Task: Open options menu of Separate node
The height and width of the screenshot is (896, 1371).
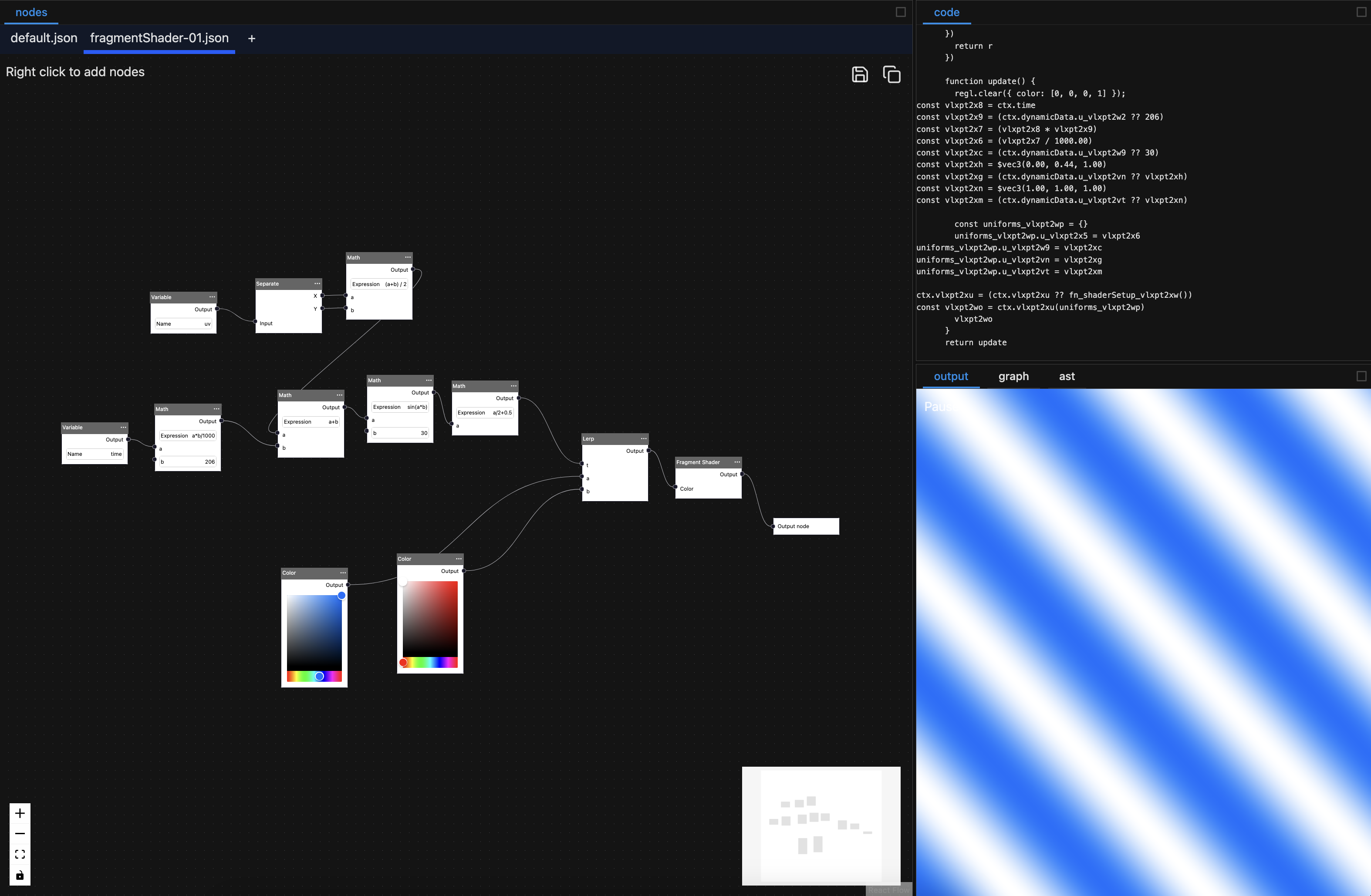Action: point(317,283)
